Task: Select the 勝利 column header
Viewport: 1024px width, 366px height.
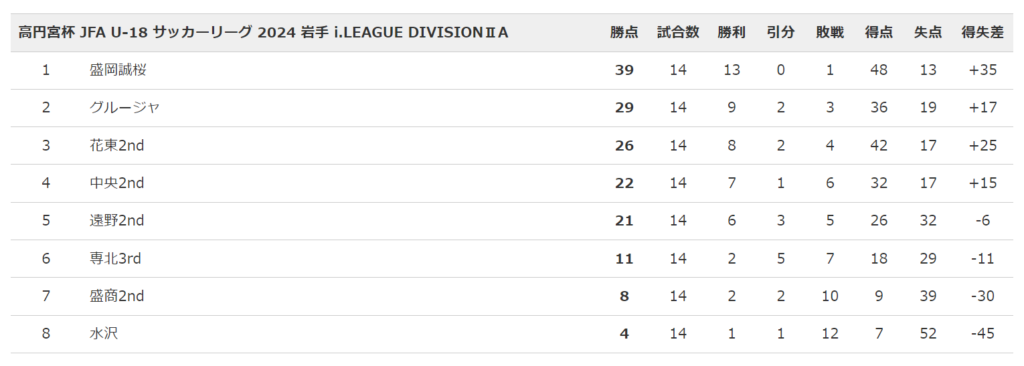Action: 731,33
